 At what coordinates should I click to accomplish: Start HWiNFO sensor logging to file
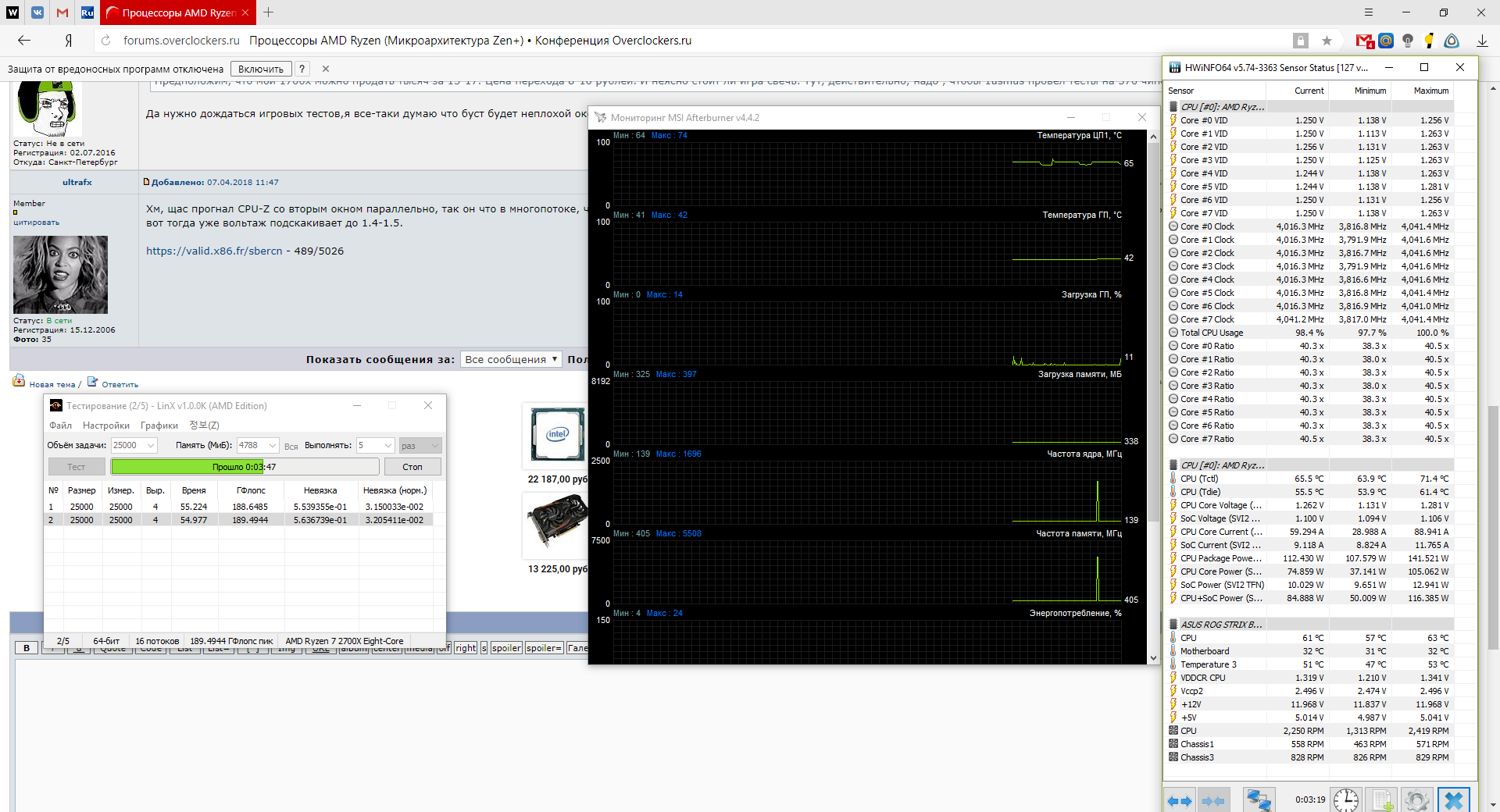[1381, 800]
